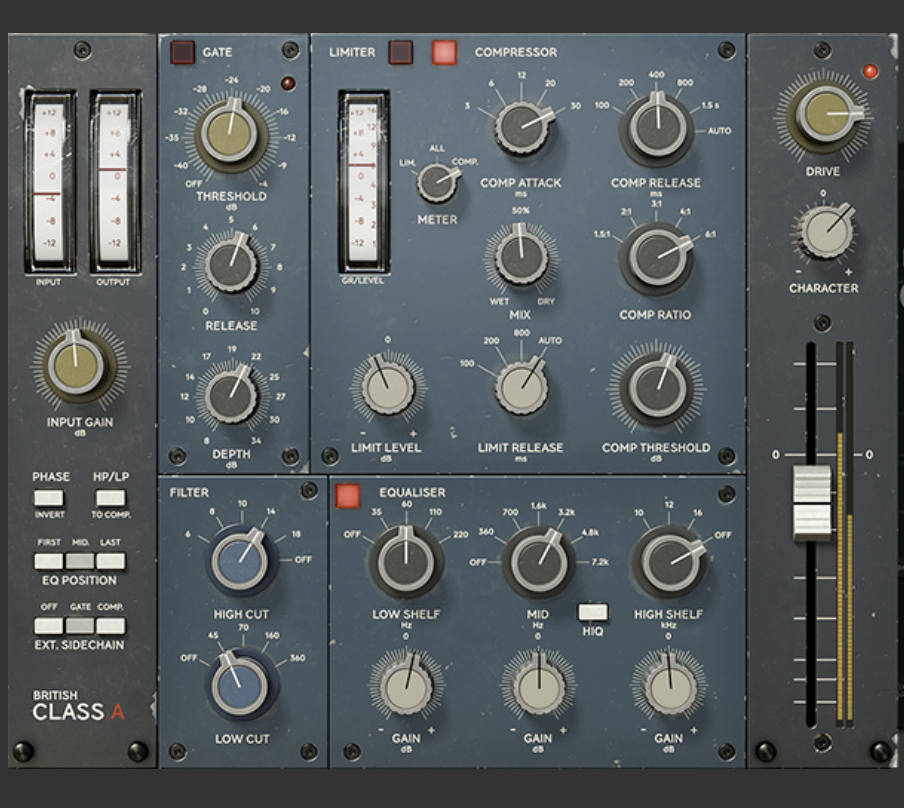The image size is (904, 808).
Task: Toggle the Compressor enable button
Action: click(445, 52)
